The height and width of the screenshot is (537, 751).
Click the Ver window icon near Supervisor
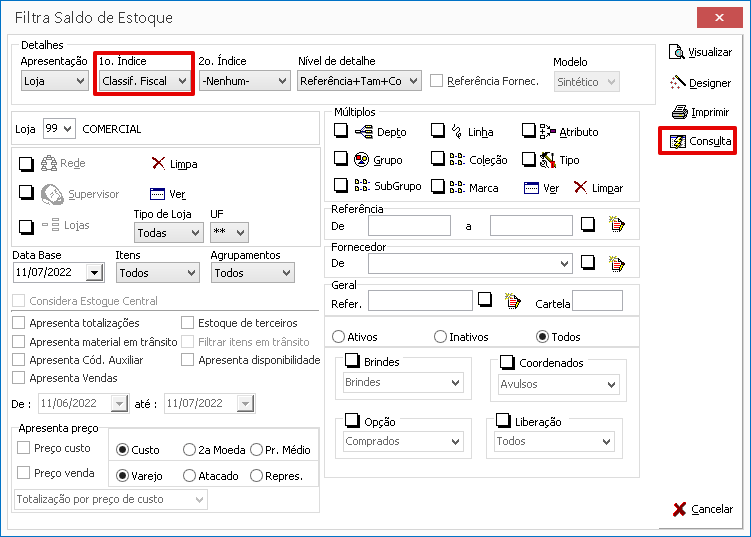pyautogui.click(x=157, y=194)
